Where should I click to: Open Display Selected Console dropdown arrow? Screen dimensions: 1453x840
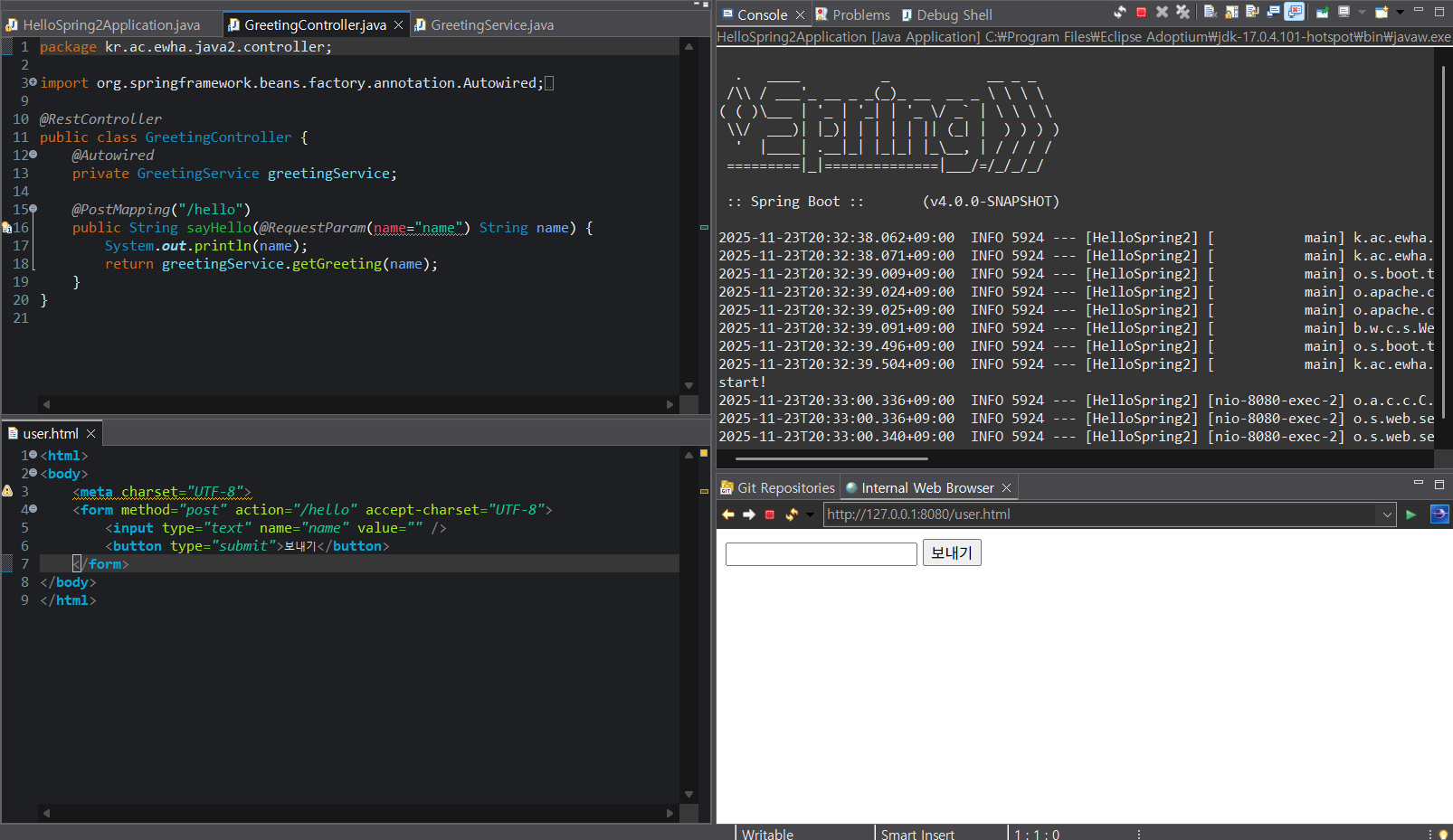[x=1362, y=12]
